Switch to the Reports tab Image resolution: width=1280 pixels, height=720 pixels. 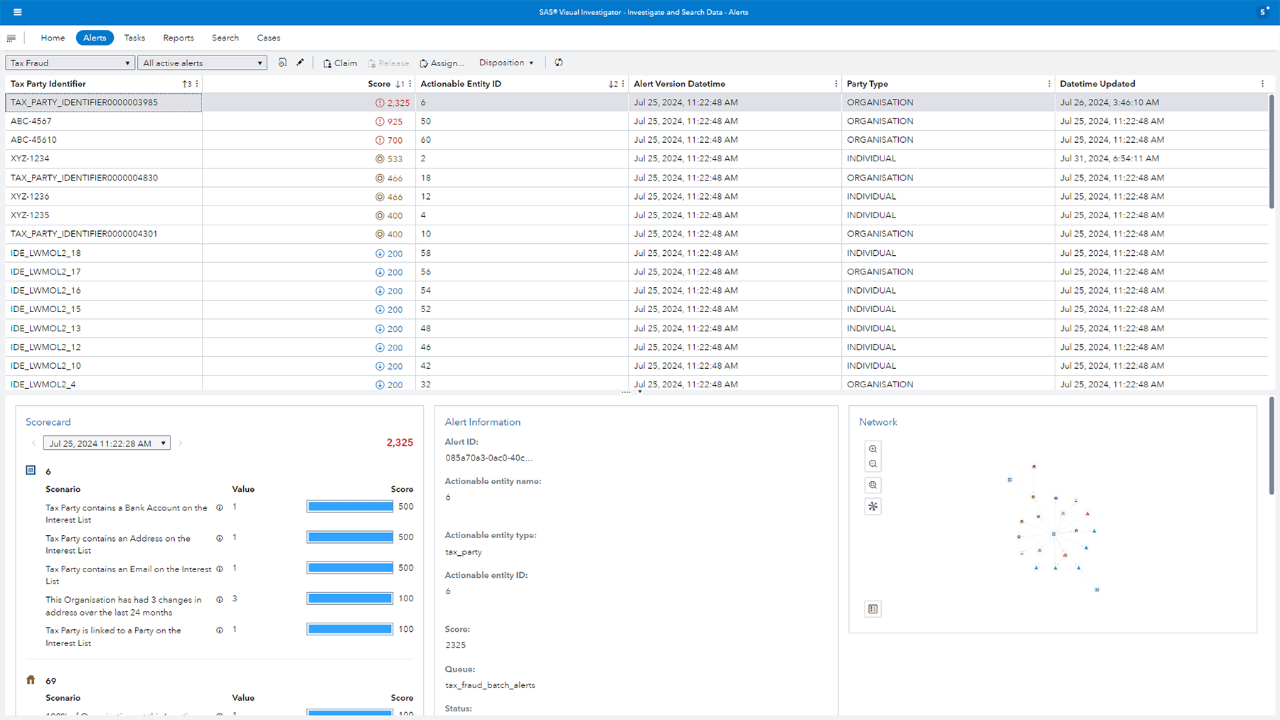[178, 37]
